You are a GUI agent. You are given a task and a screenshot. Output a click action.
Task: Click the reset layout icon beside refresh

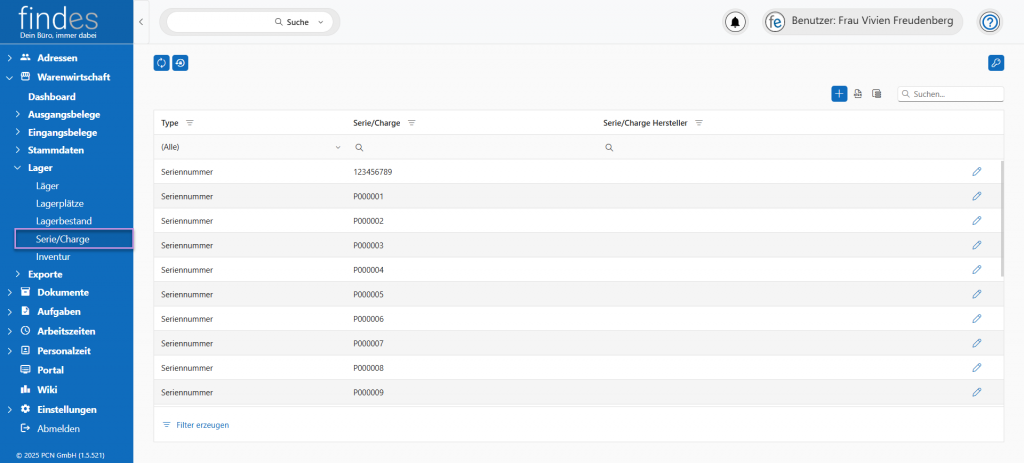tap(180, 63)
